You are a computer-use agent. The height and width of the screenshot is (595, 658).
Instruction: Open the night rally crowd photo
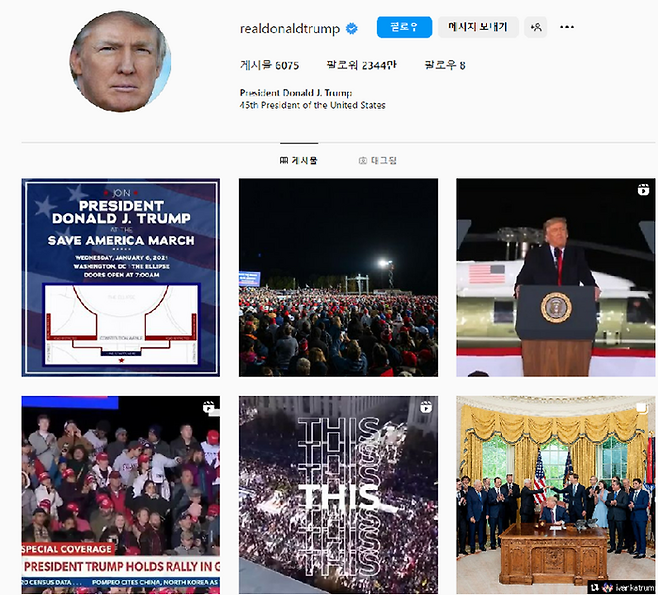point(338,277)
